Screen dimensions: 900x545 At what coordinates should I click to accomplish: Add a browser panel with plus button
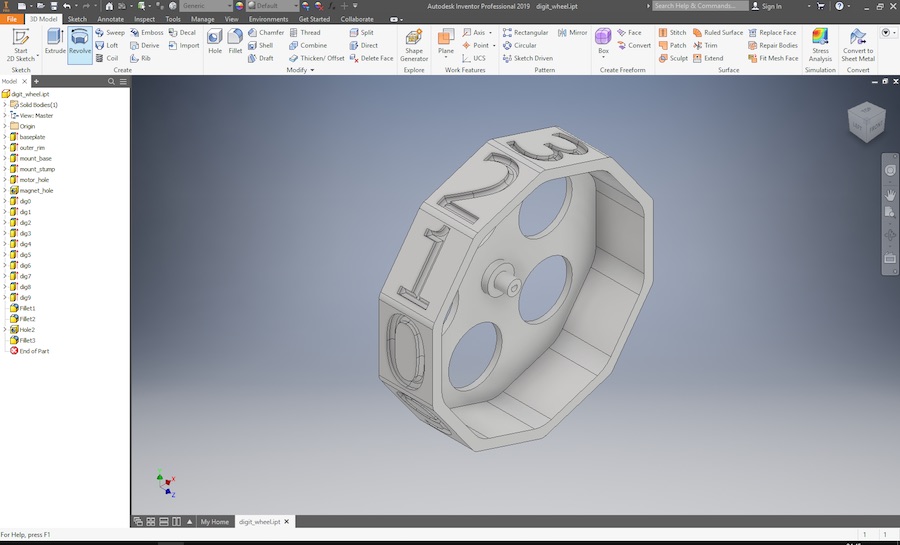tap(36, 81)
